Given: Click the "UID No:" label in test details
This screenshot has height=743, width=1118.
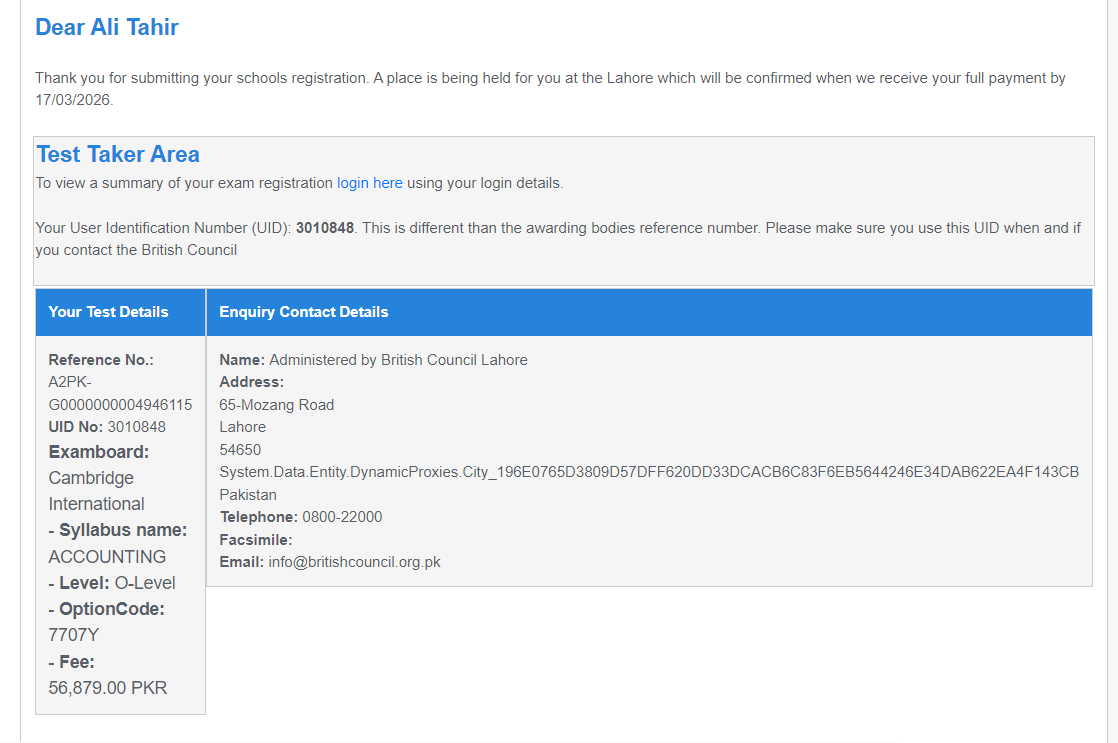Looking at the screenshot, I should point(76,427).
